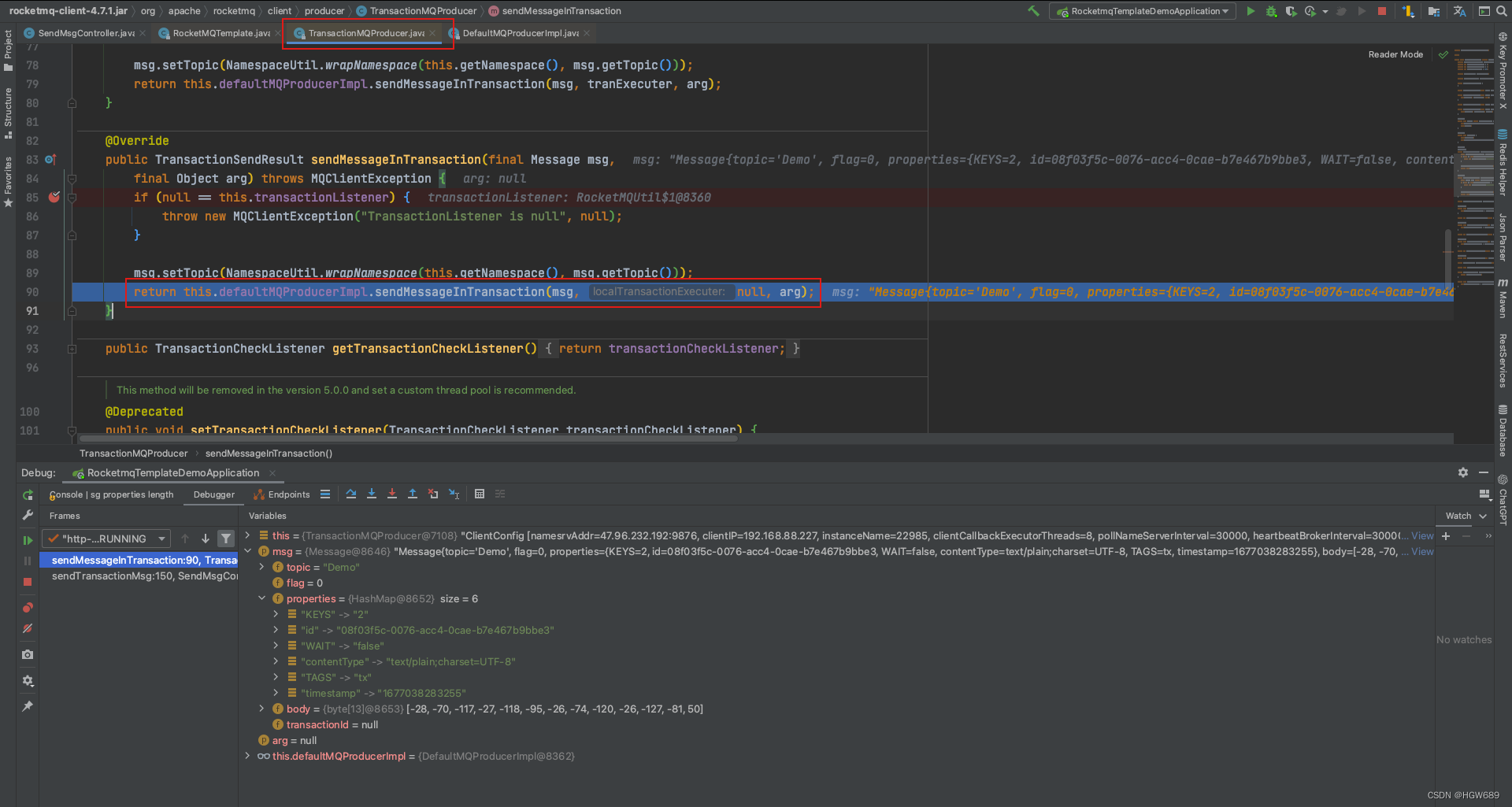Expand the "KEYS" map entry
1512x807 pixels.
(276, 614)
